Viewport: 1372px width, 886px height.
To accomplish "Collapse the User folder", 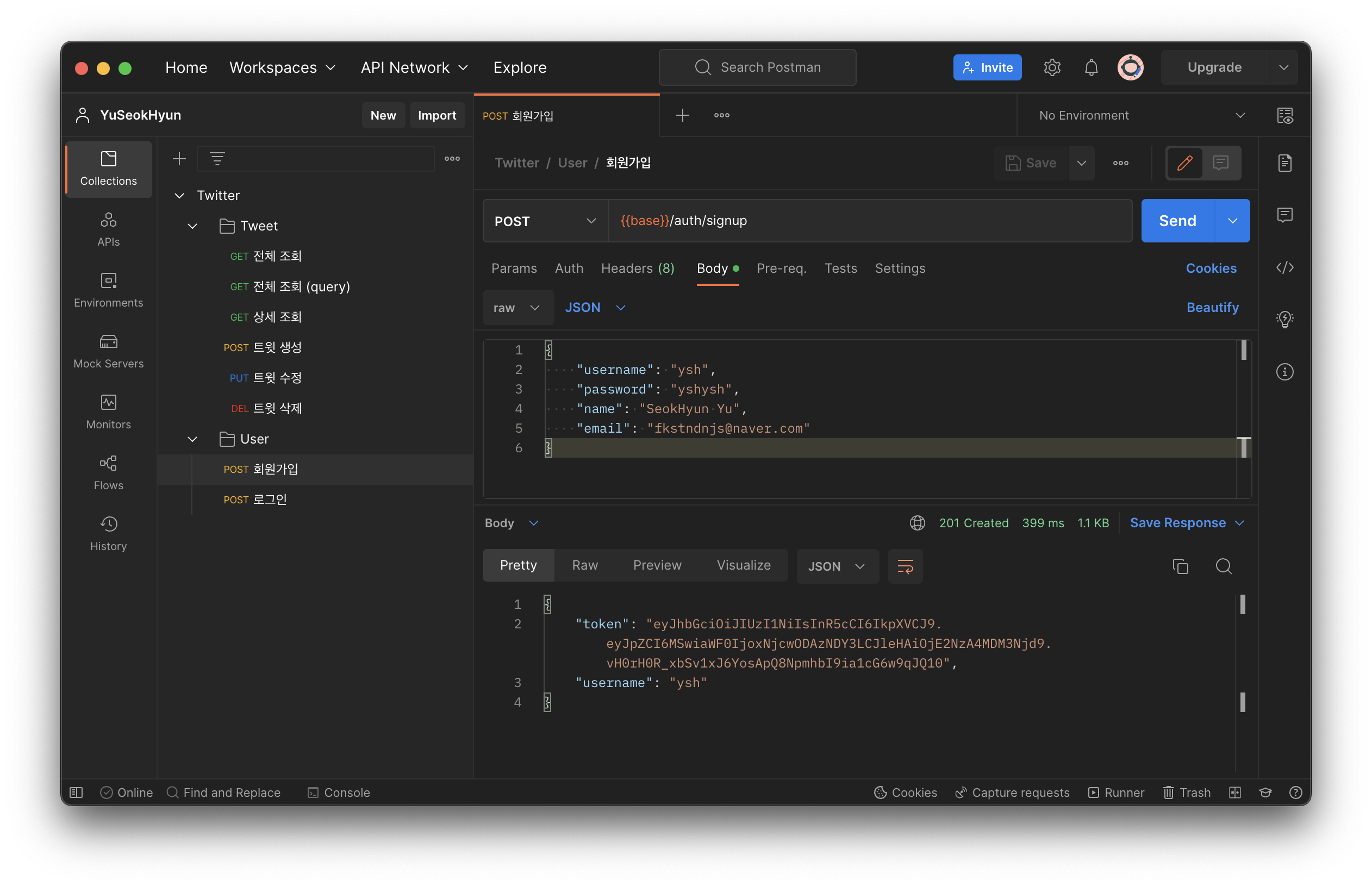I will pos(192,439).
